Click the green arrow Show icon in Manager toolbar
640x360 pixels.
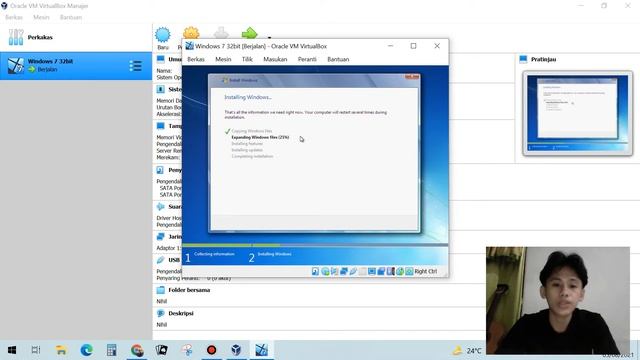point(249,33)
